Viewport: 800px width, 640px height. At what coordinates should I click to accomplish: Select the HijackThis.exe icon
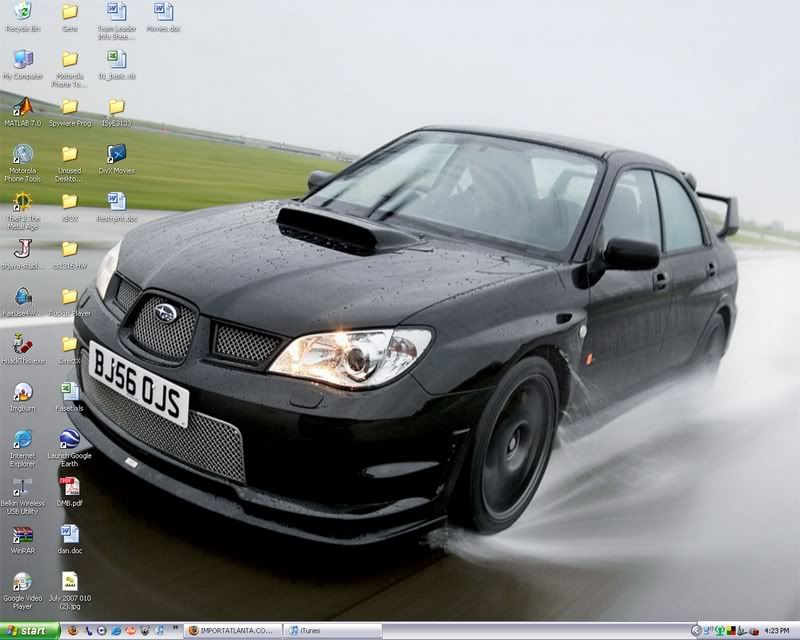(x=22, y=343)
